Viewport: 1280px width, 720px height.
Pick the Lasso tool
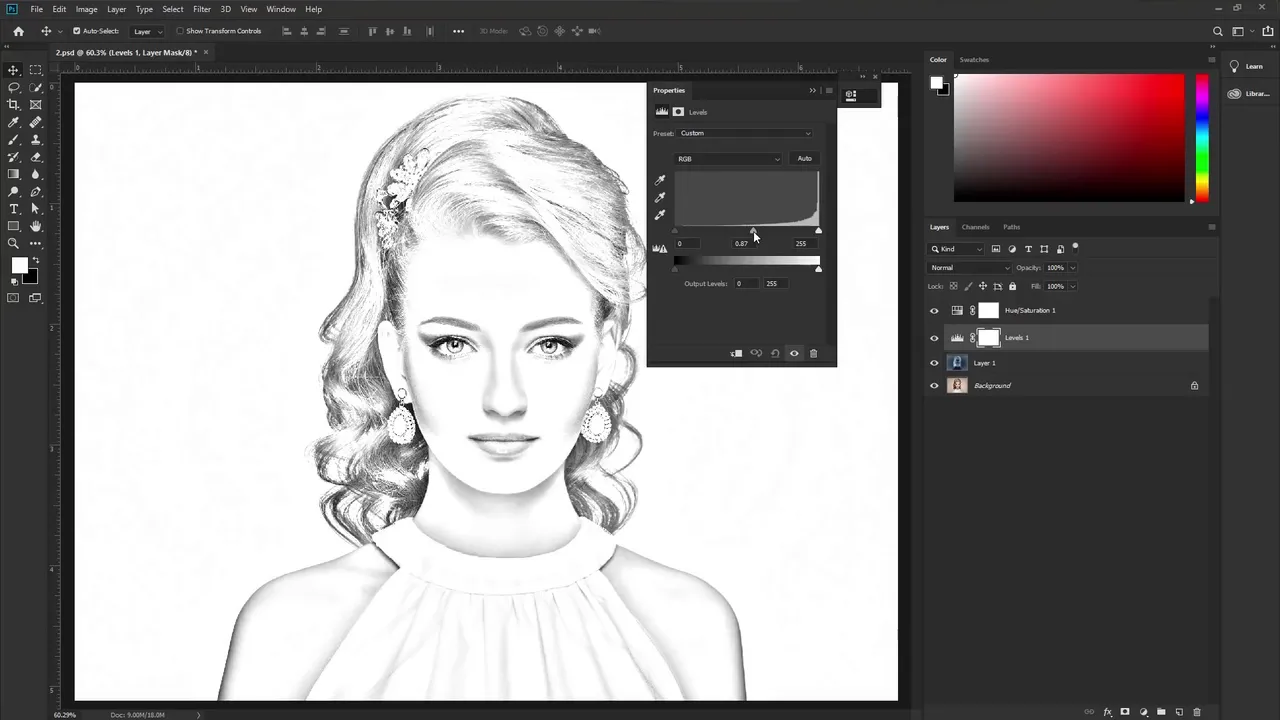click(14, 87)
